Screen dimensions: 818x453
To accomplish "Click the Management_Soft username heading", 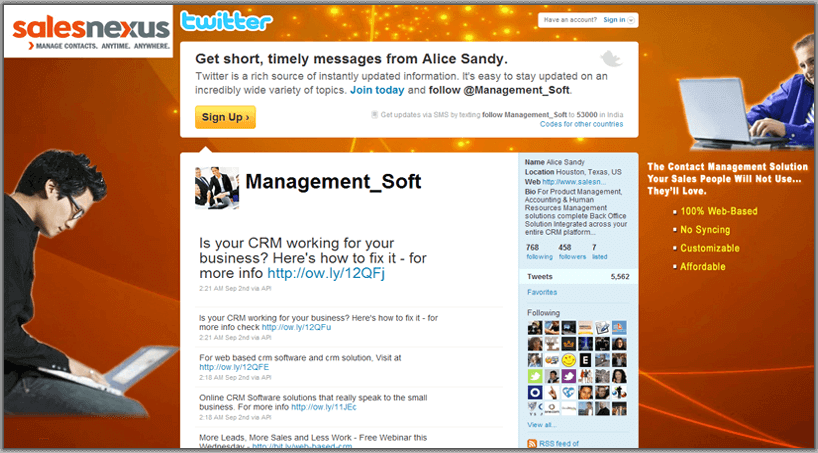I will [333, 182].
